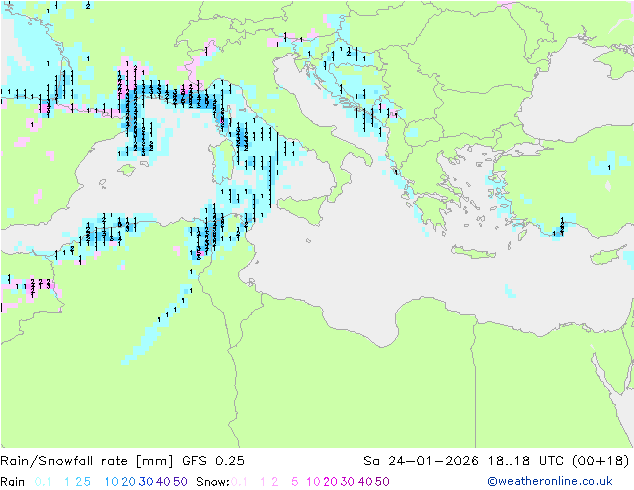
Task: Click the island of Crete on map
Action: point(472,252)
